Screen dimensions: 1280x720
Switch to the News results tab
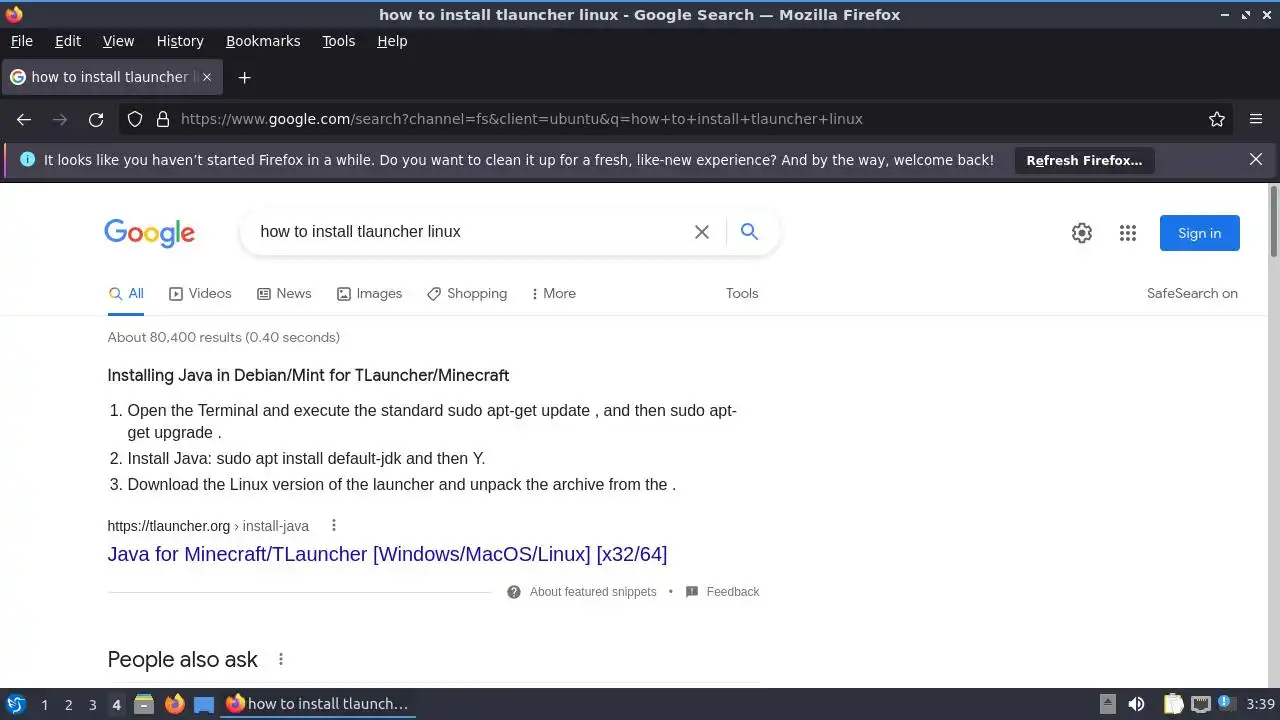click(284, 293)
